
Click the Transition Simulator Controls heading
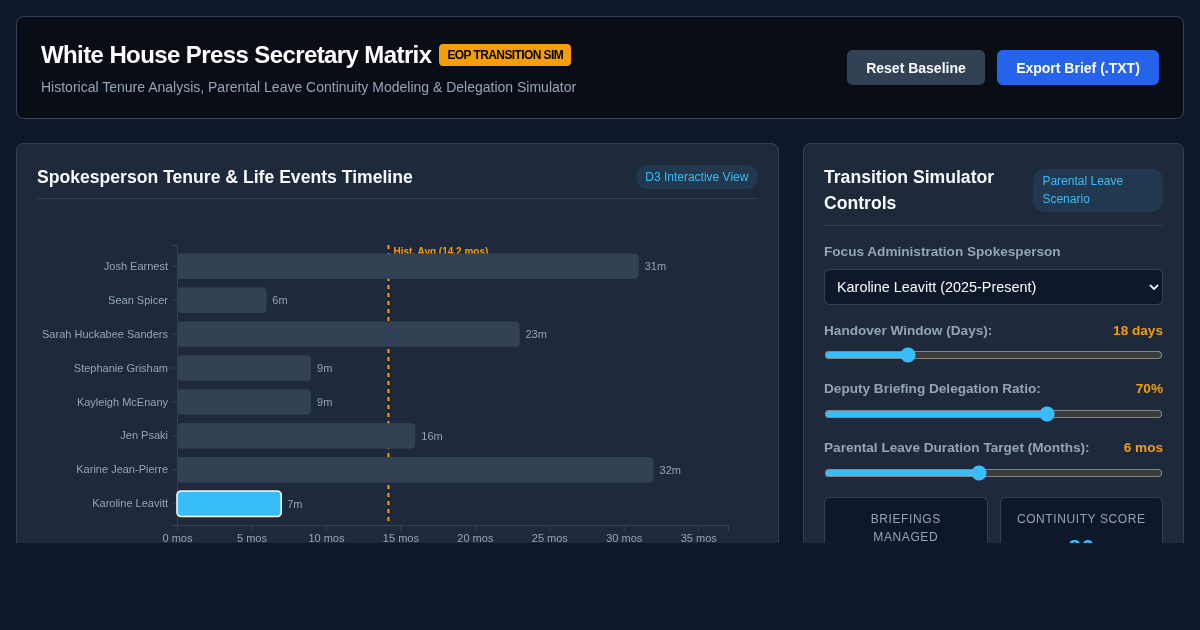[909, 190]
